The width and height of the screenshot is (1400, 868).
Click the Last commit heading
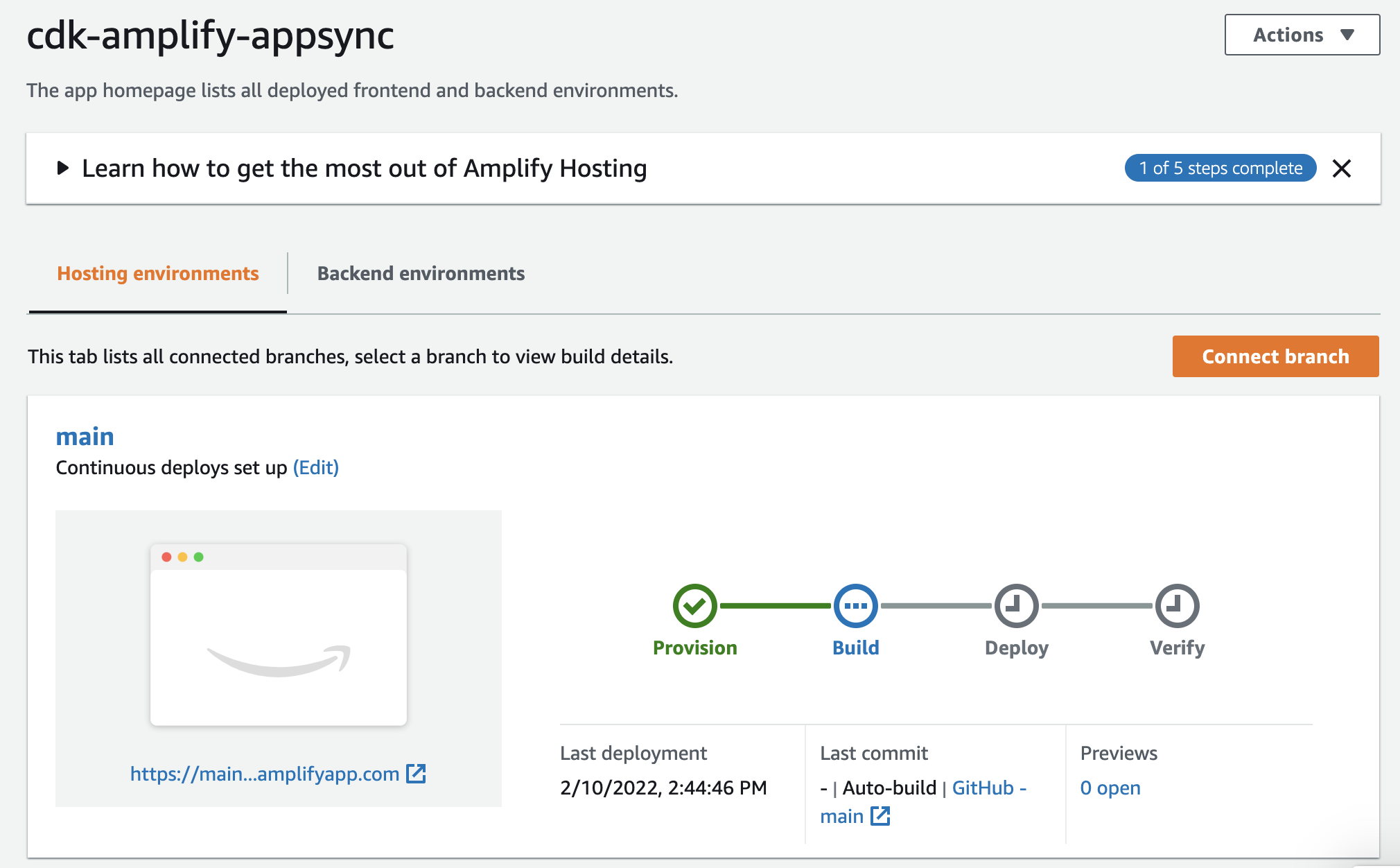pos(874,753)
